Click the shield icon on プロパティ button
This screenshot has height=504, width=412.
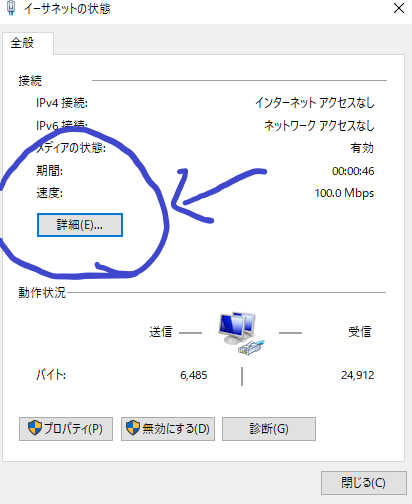tap(35, 428)
